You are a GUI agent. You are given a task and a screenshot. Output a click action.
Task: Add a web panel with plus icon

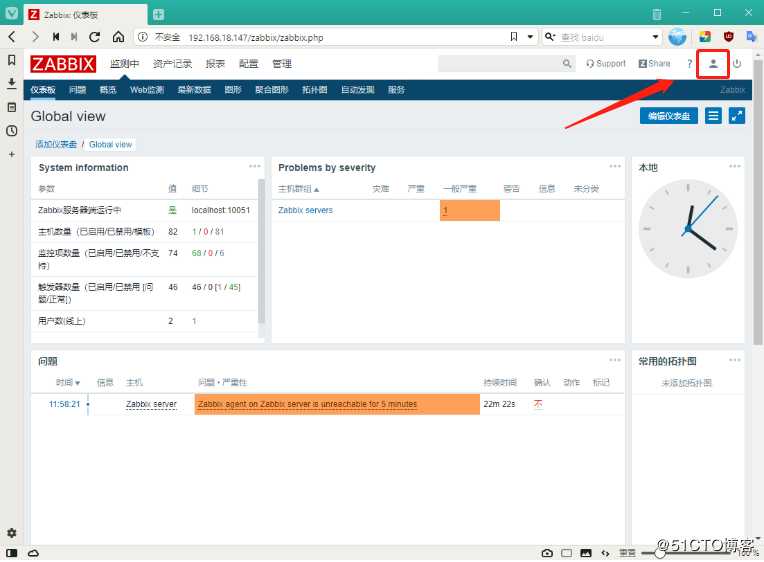click(12, 155)
